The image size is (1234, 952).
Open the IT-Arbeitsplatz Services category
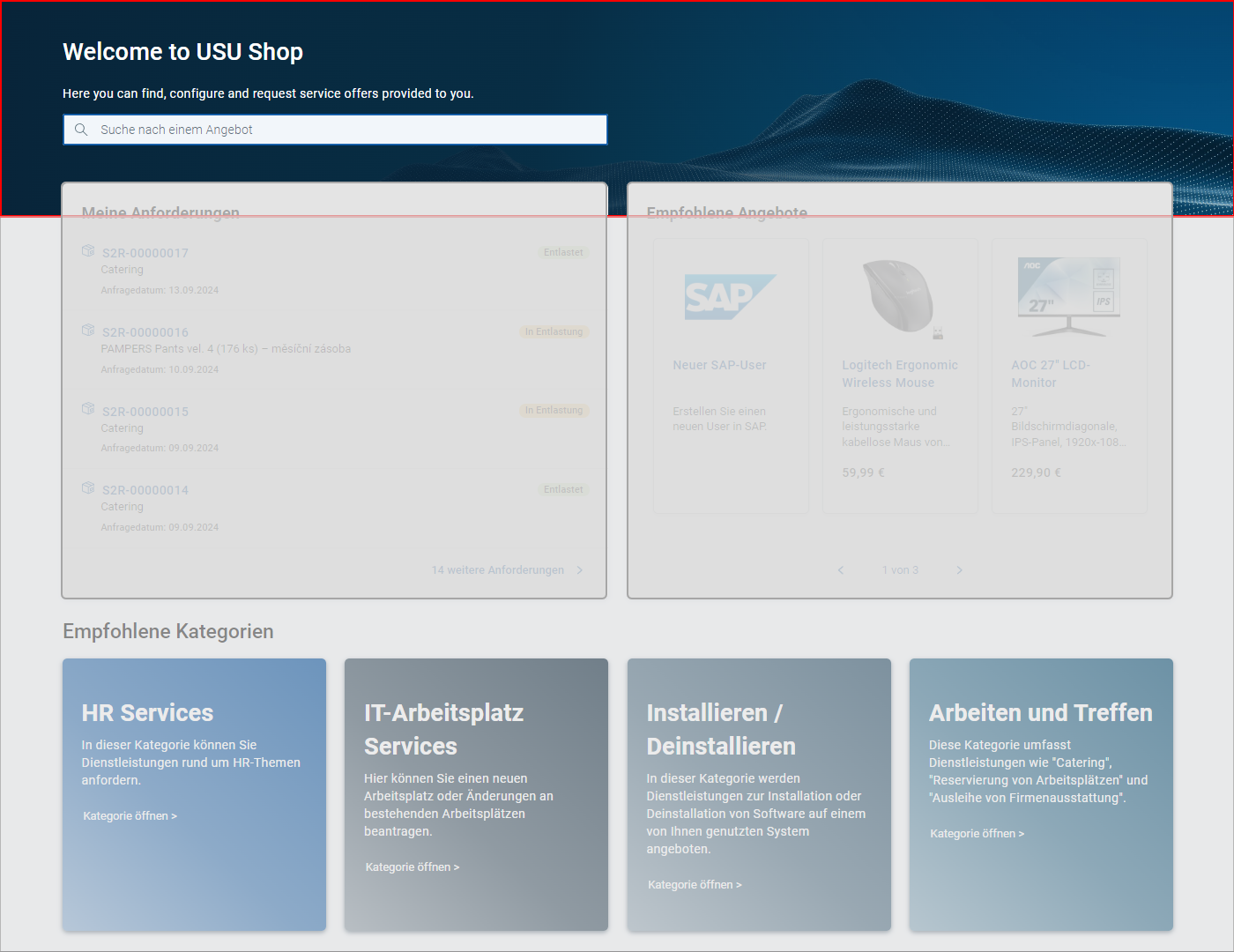click(x=413, y=867)
